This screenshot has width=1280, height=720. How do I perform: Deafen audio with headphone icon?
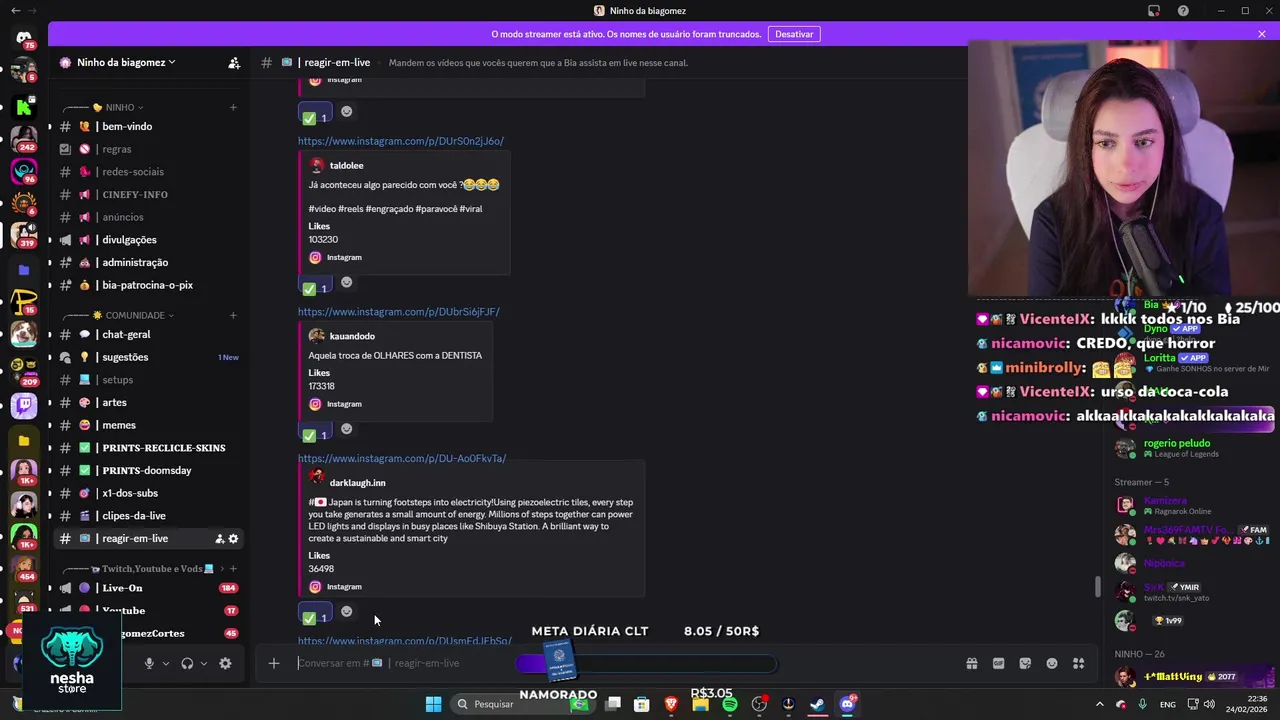[187, 663]
